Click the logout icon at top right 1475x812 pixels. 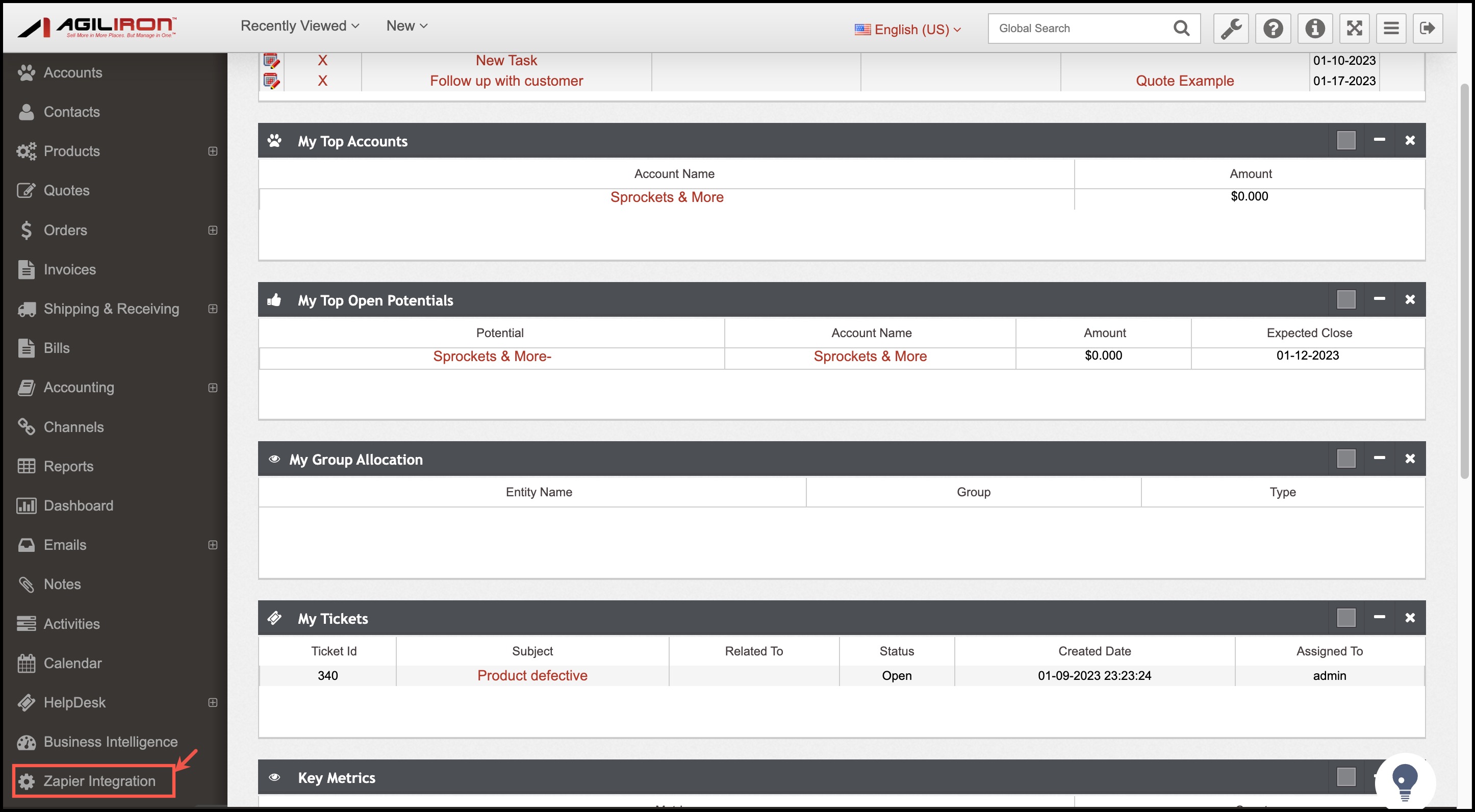click(1427, 28)
